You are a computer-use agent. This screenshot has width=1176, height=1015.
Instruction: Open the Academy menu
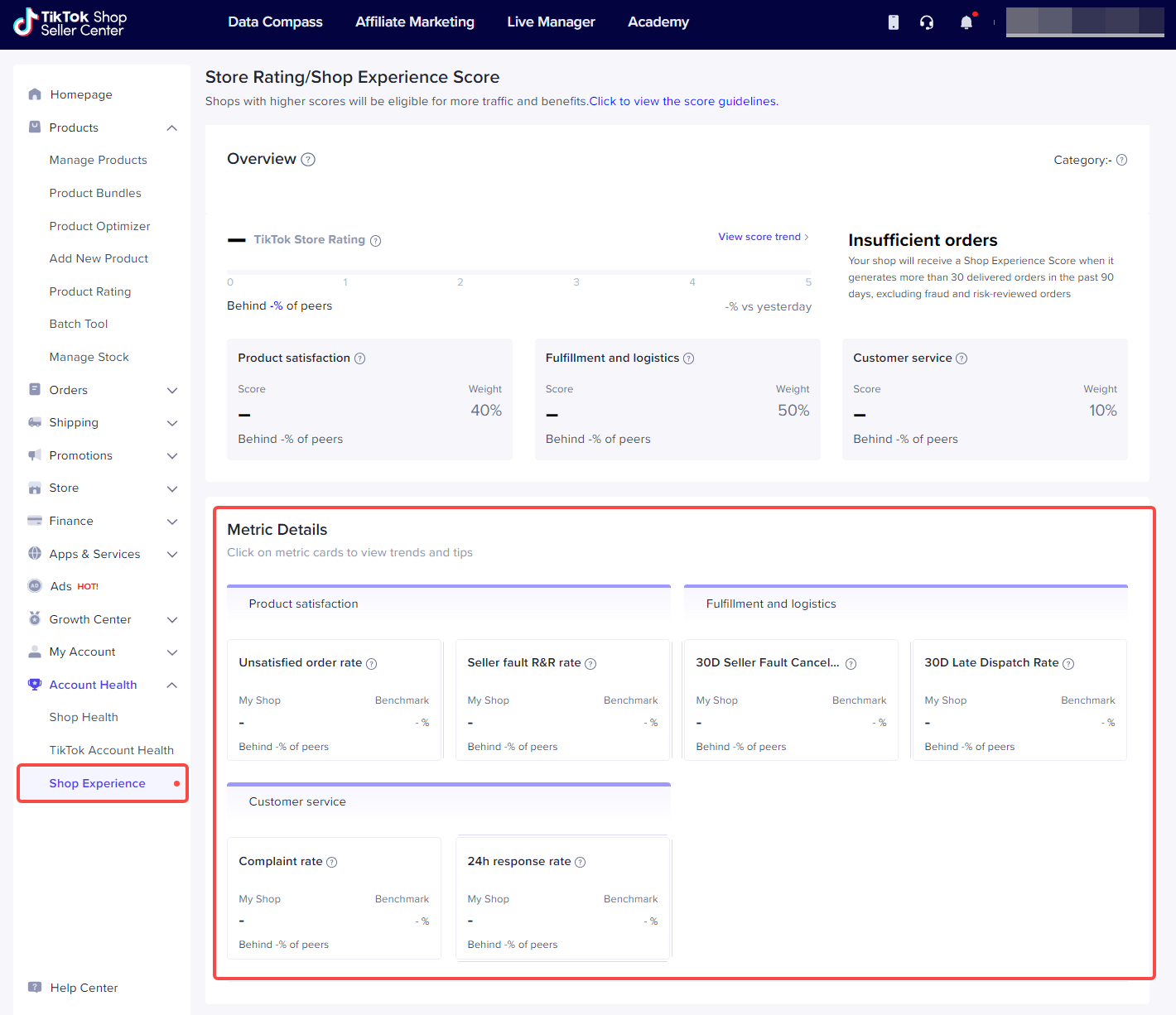coord(658,22)
